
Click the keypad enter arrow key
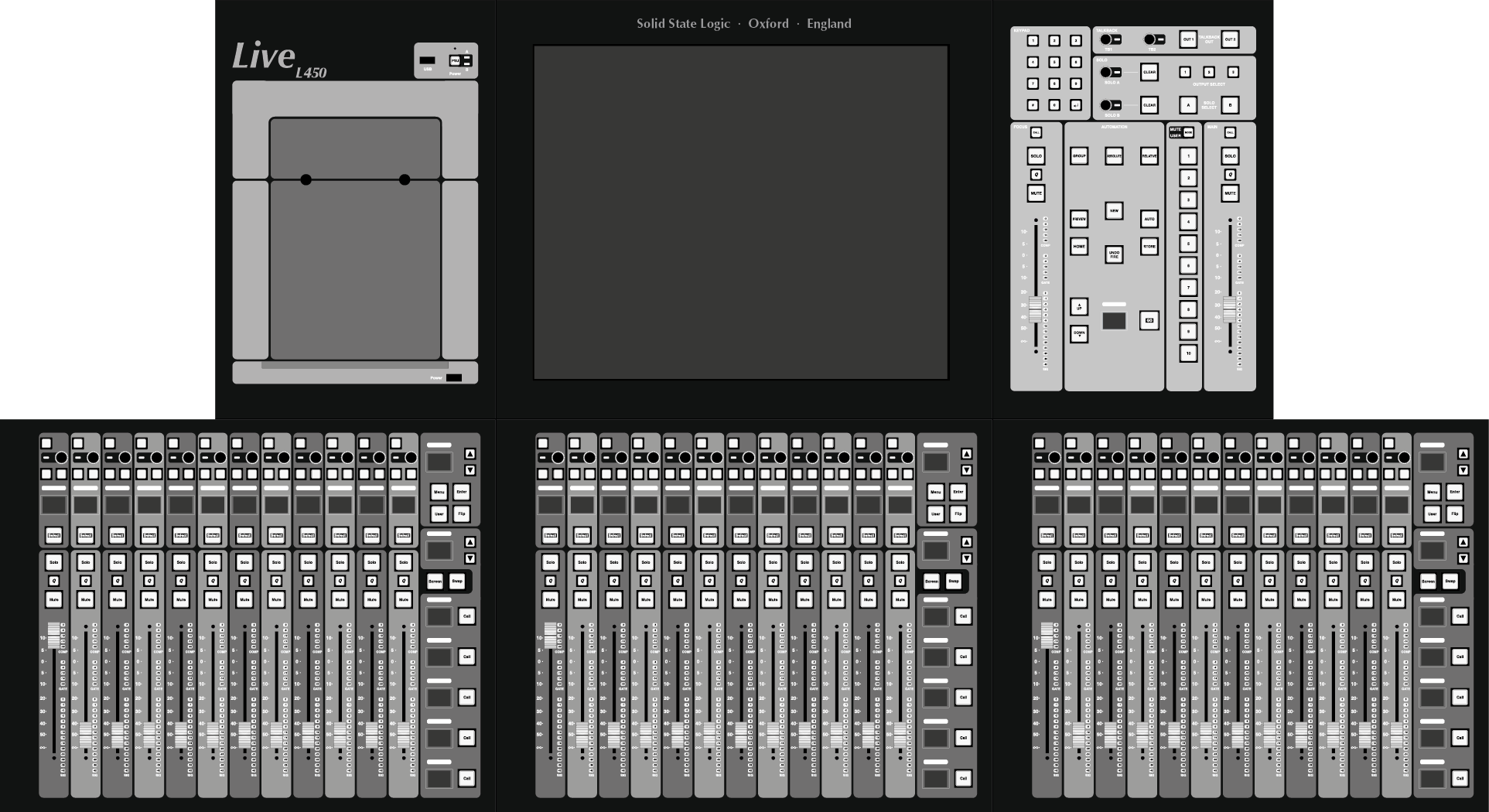pyautogui.click(x=1075, y=105)
